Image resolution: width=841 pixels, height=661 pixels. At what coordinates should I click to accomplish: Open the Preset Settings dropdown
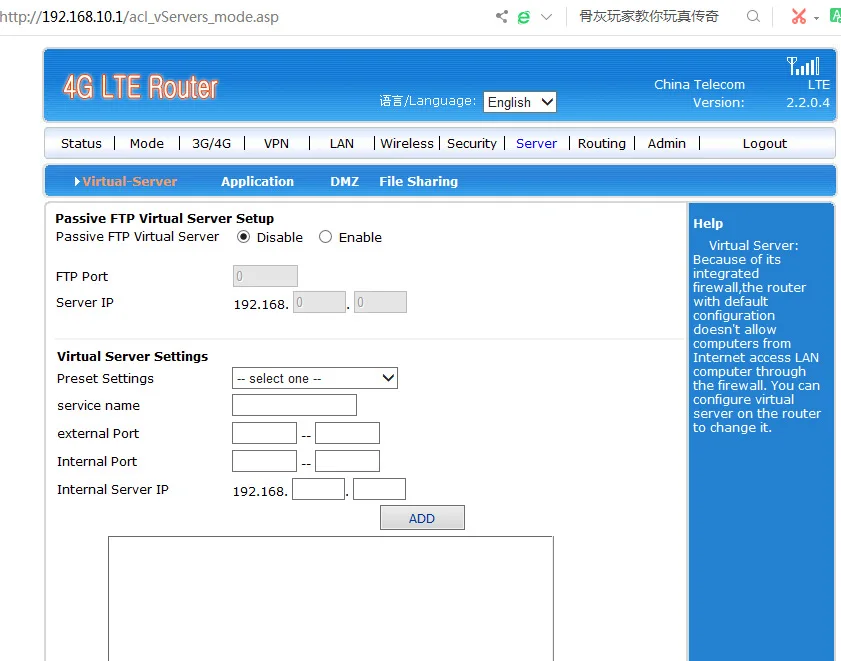coord(314,378)
